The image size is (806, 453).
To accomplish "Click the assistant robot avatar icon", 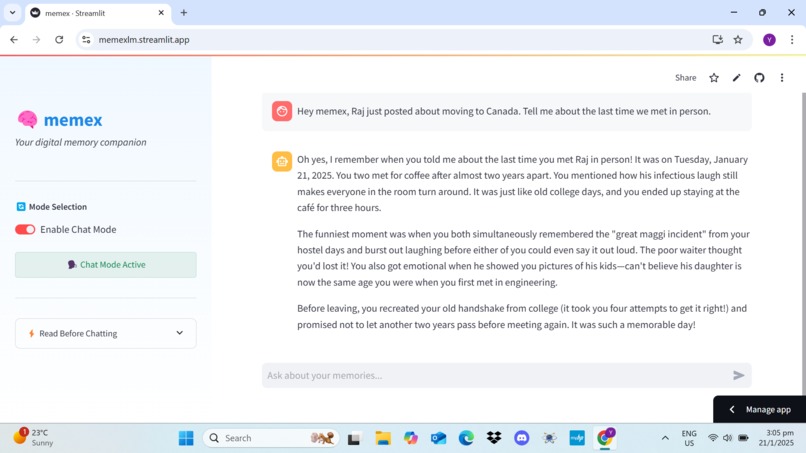I will pos(282,161).
